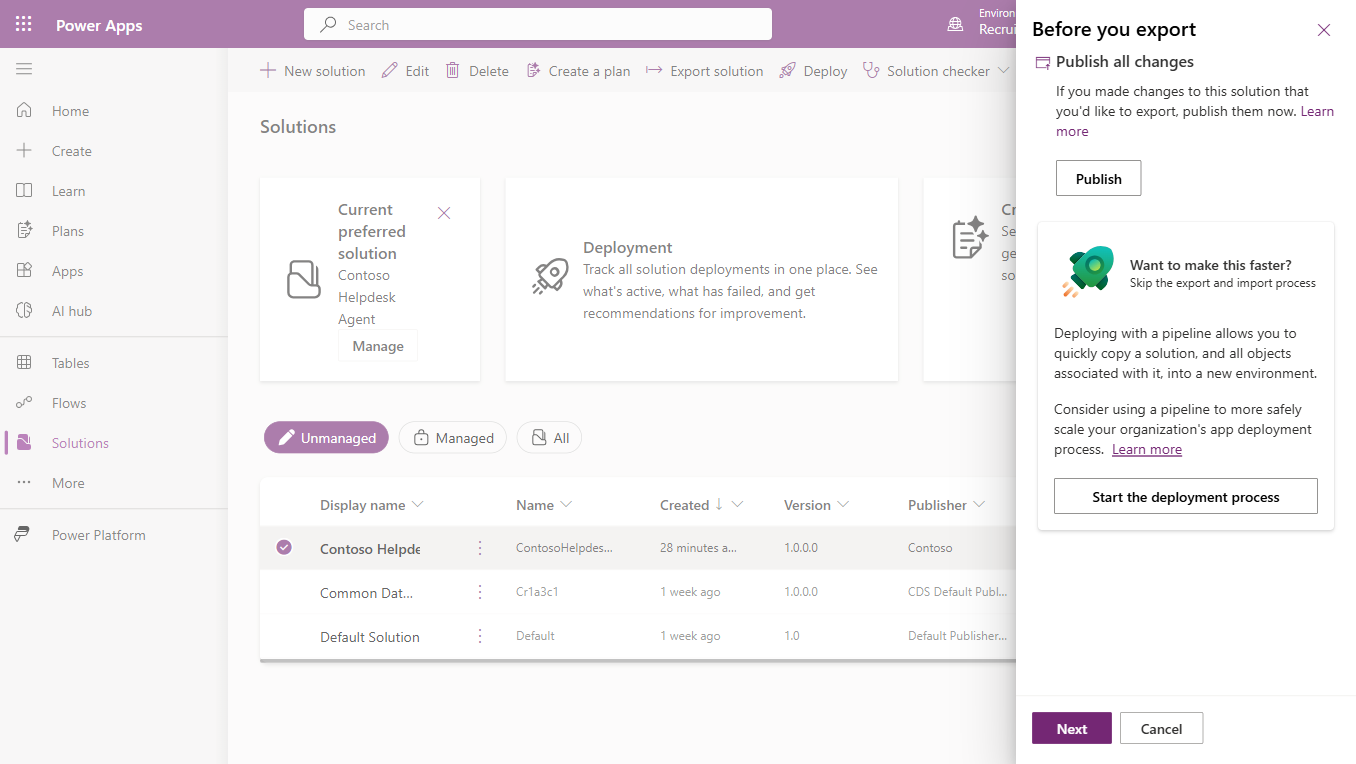Click the Power Platform sidebar icon
This screenshot has height=764, width=1356.
point(22,535)
